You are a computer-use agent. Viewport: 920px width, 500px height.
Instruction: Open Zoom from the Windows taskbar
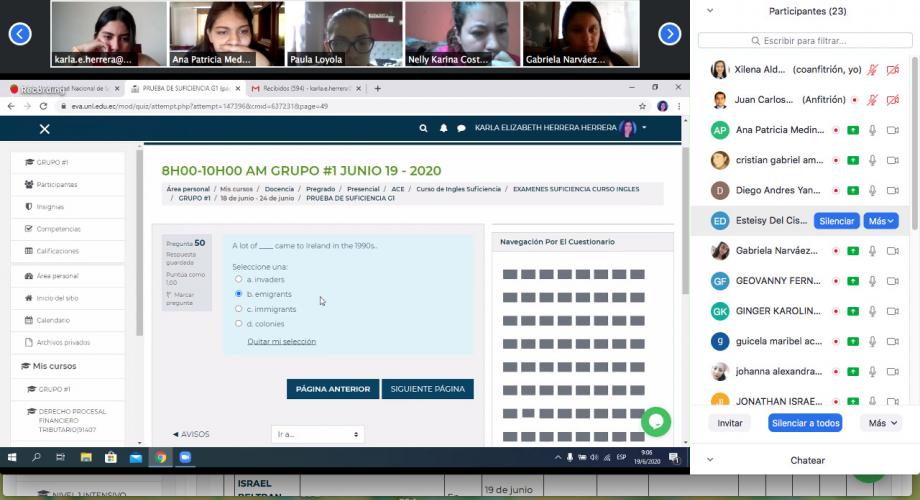pyautogui.click(x=185, y=457)
